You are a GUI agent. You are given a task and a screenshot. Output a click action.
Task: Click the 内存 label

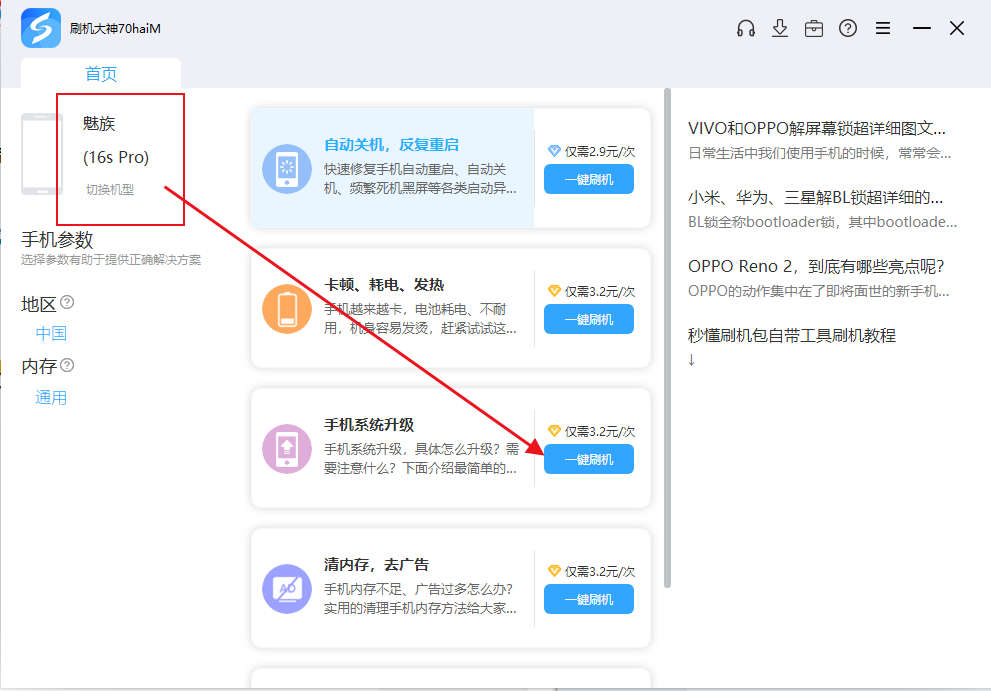39,367
